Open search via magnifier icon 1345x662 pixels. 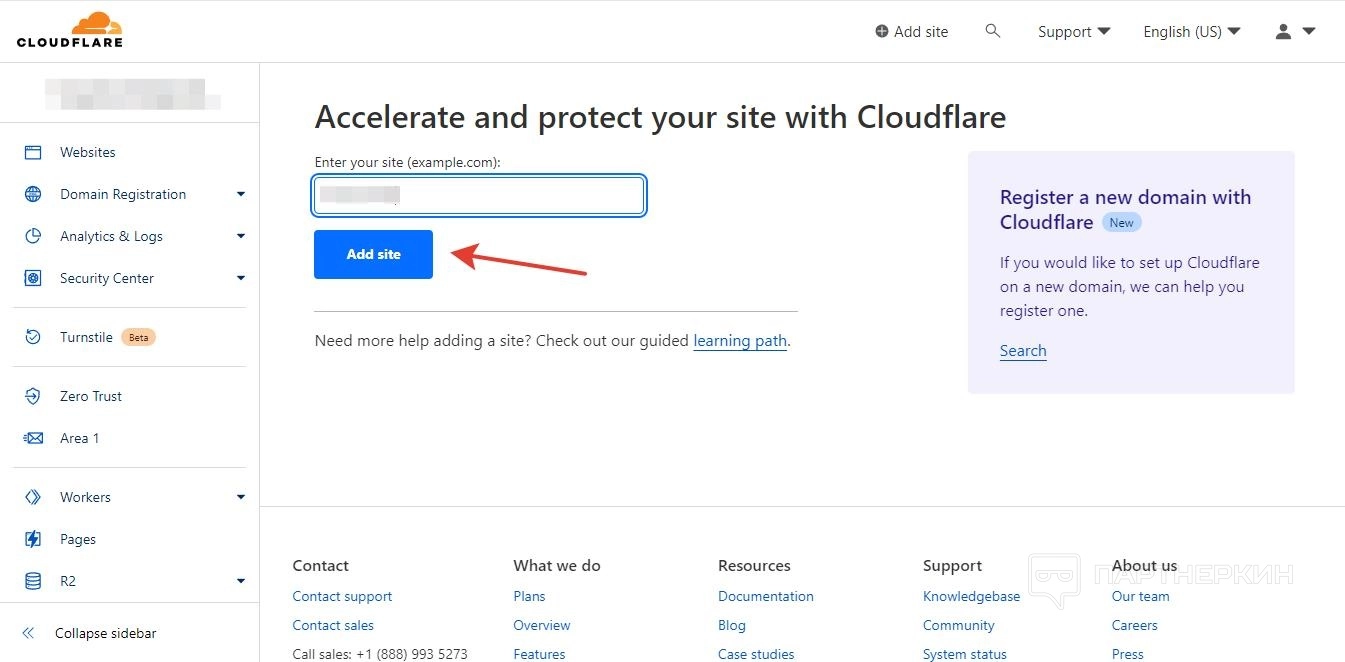(993, 31)
